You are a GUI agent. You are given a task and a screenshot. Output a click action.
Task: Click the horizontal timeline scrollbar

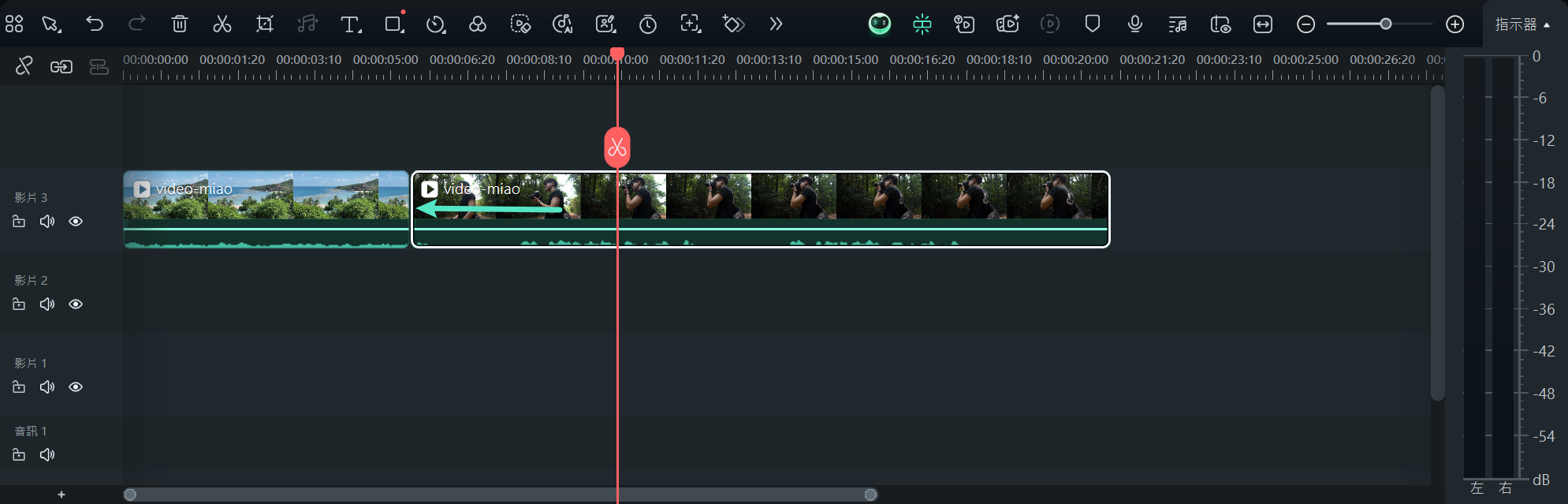501,495
